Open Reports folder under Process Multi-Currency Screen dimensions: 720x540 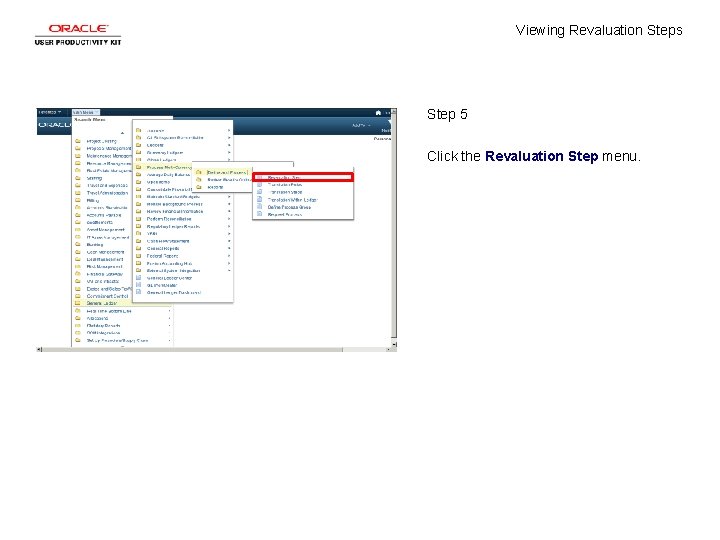coord(215,187)
